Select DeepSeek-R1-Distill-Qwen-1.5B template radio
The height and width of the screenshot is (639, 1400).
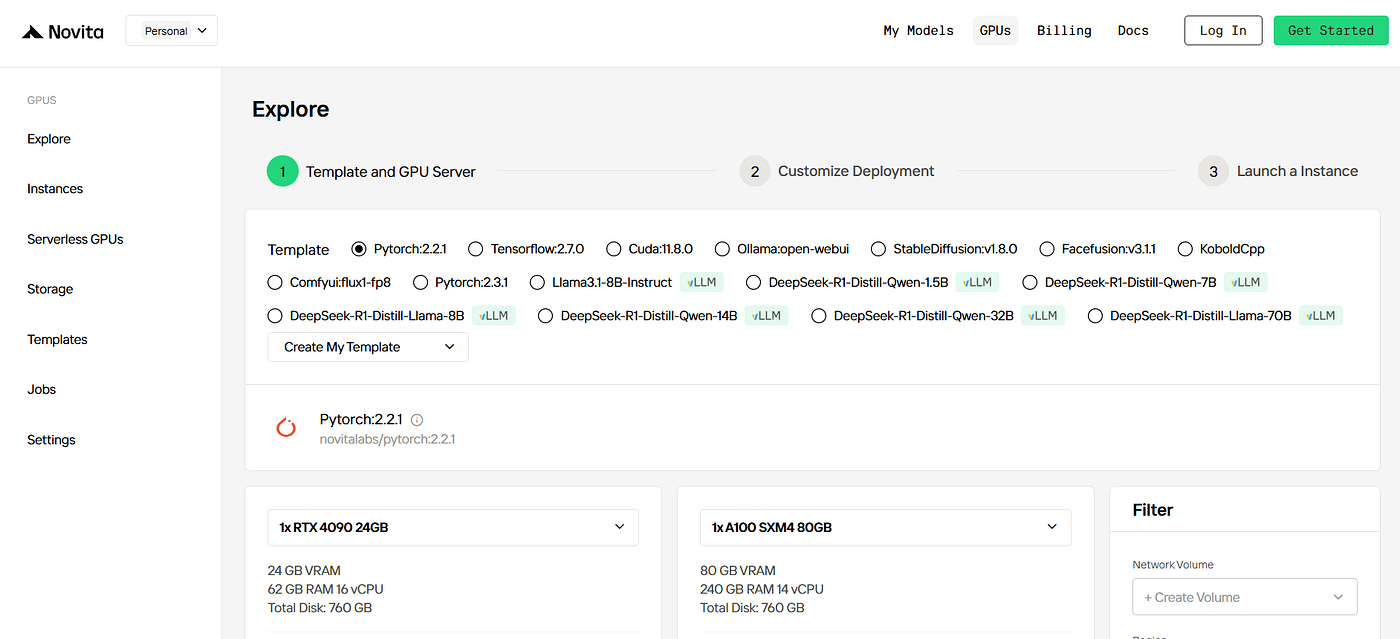[754, 283]
